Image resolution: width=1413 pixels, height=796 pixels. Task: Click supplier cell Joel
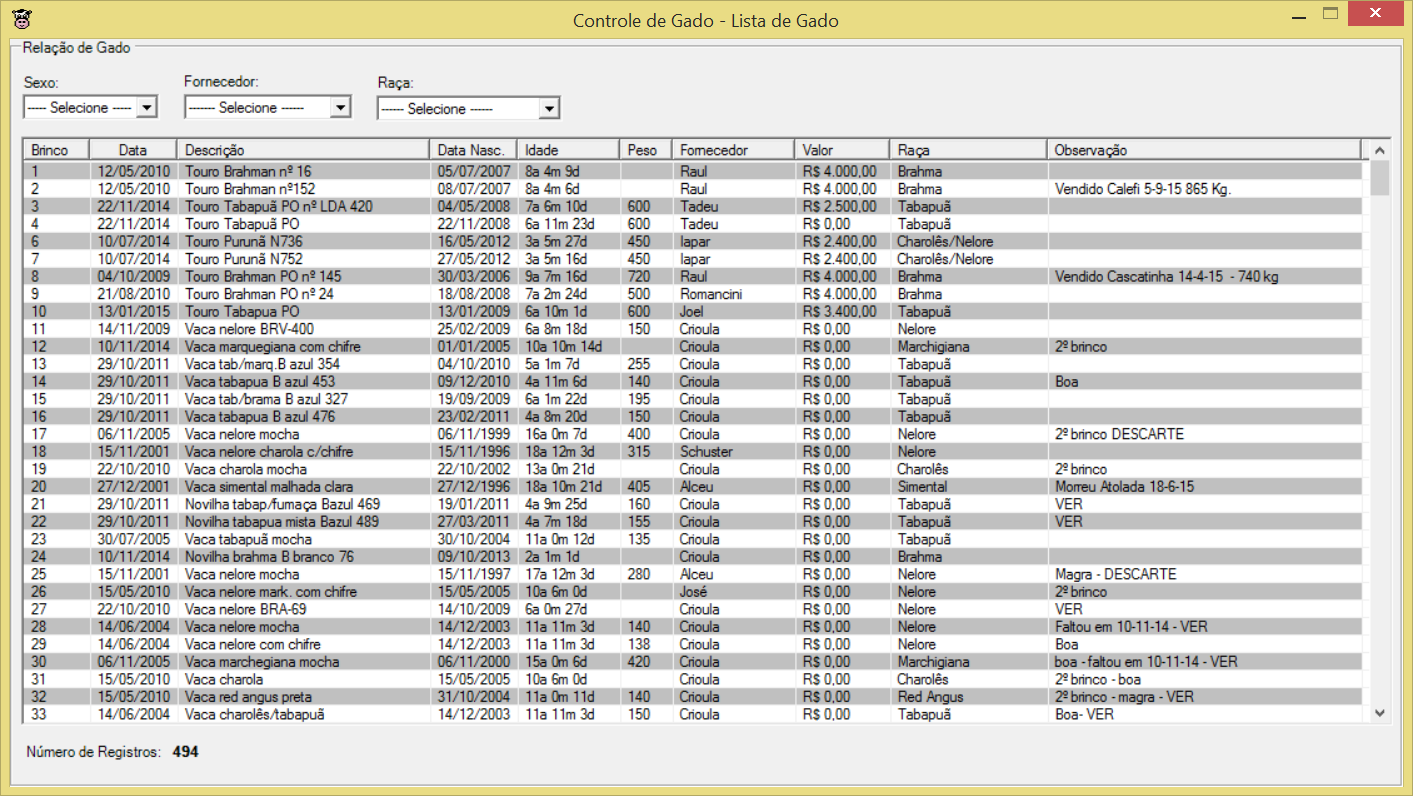pos(693,311)
